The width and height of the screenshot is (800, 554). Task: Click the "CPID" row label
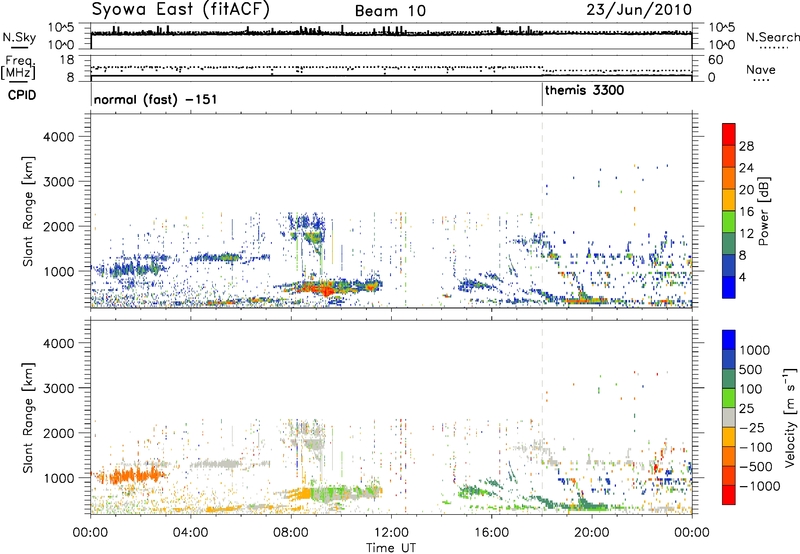pos(22,95)
